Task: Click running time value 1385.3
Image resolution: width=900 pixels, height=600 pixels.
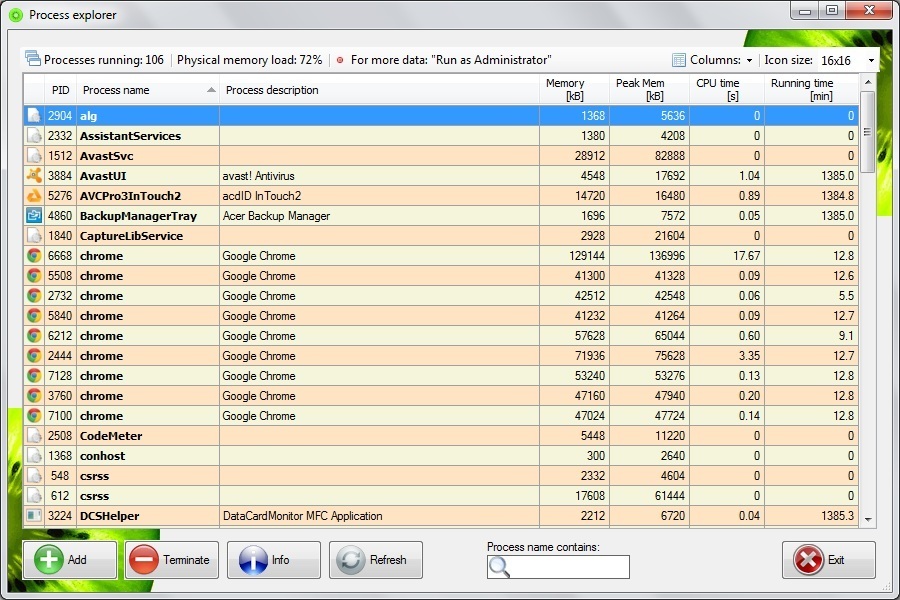Action: click(x=837, y=516)
